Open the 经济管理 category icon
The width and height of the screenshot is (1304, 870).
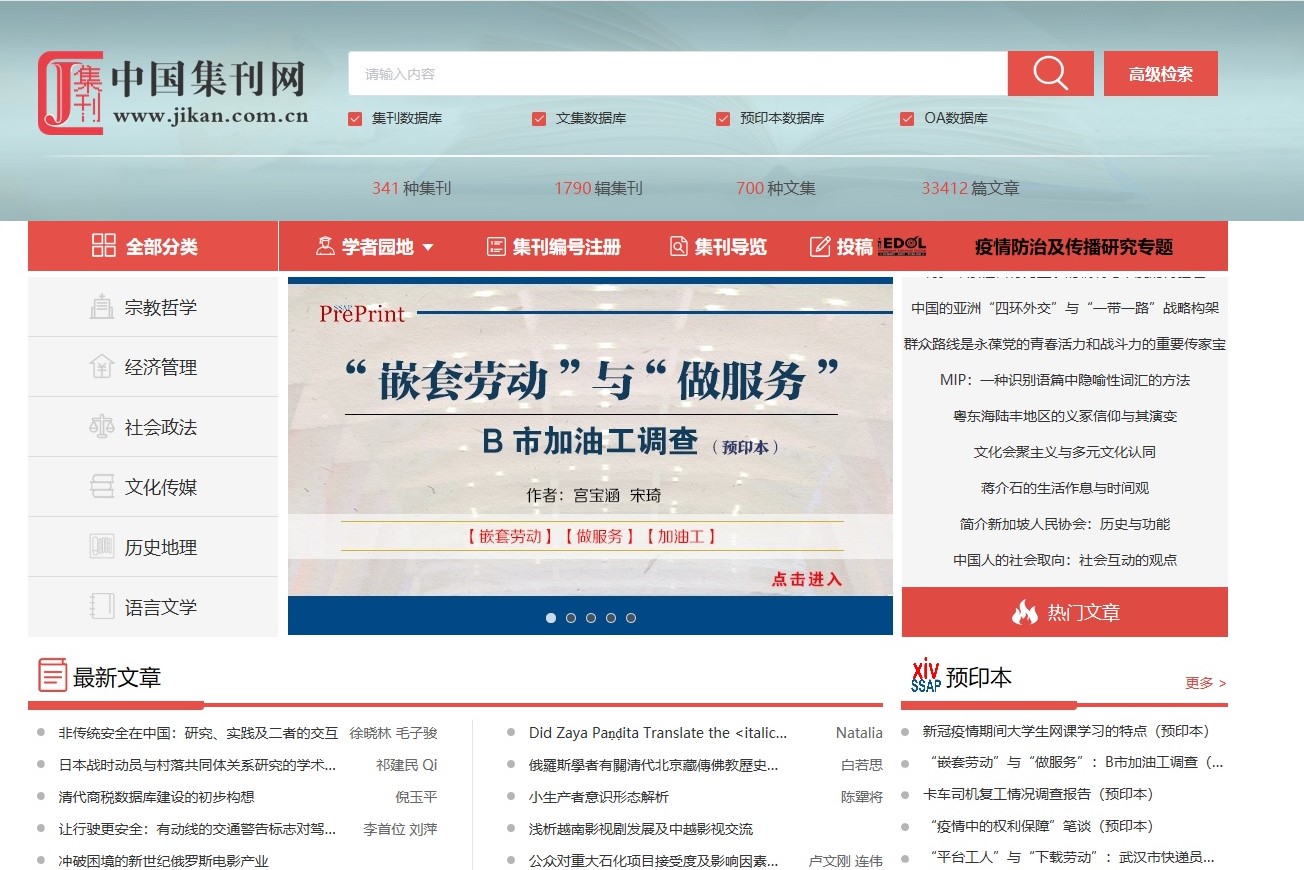tap(102, 367)
